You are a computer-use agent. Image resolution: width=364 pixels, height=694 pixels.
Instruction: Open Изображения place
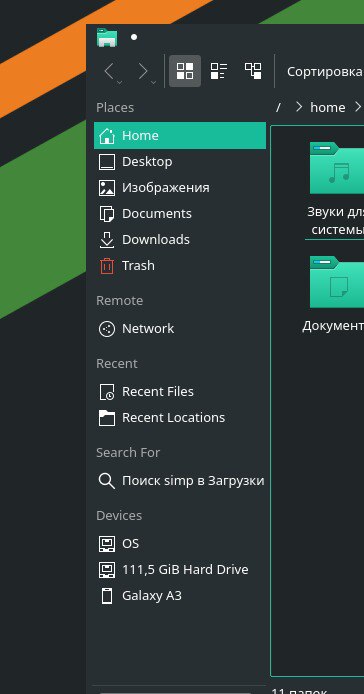point(180,188)
